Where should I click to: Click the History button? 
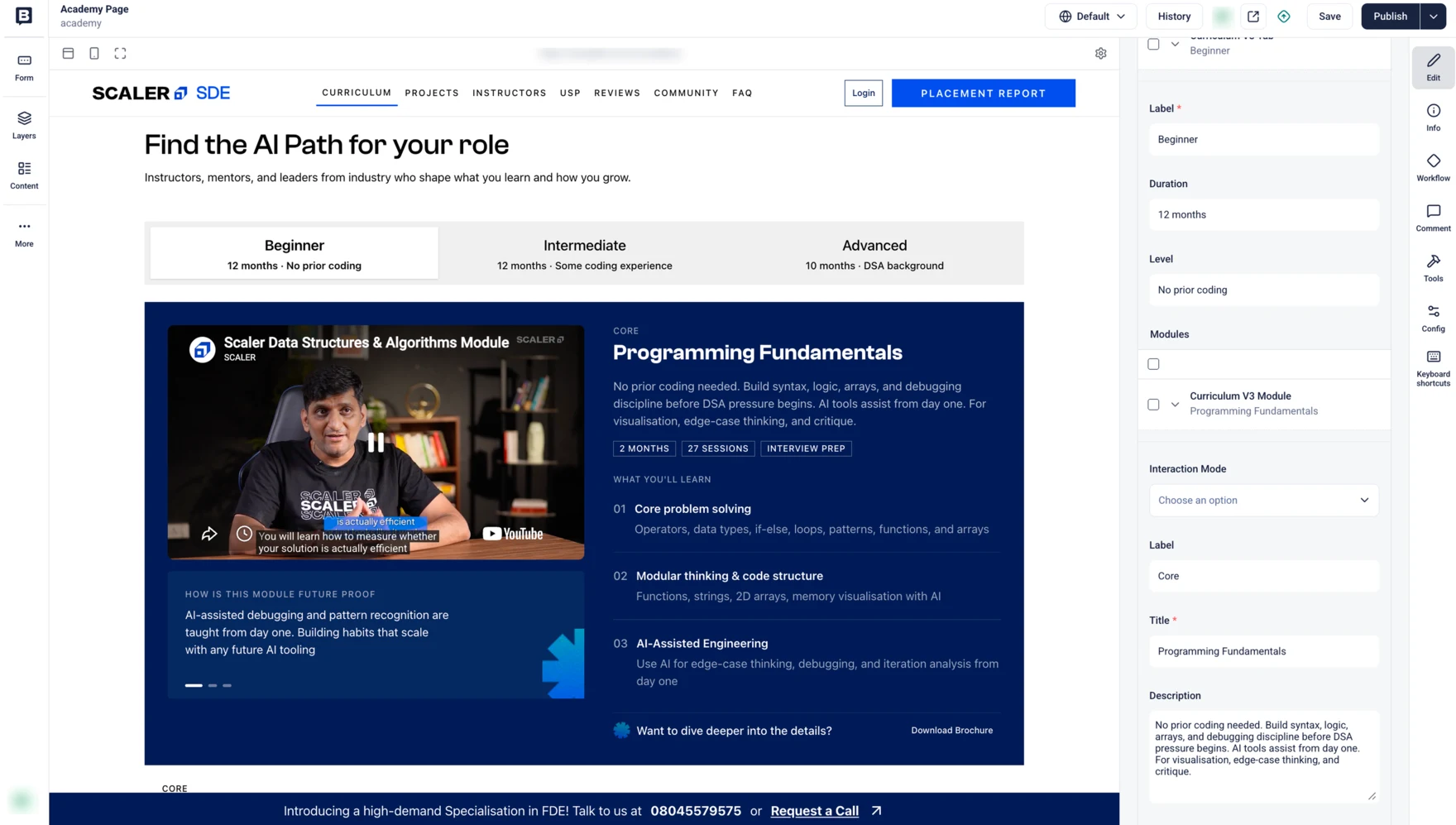click(x=1174, y=17)
